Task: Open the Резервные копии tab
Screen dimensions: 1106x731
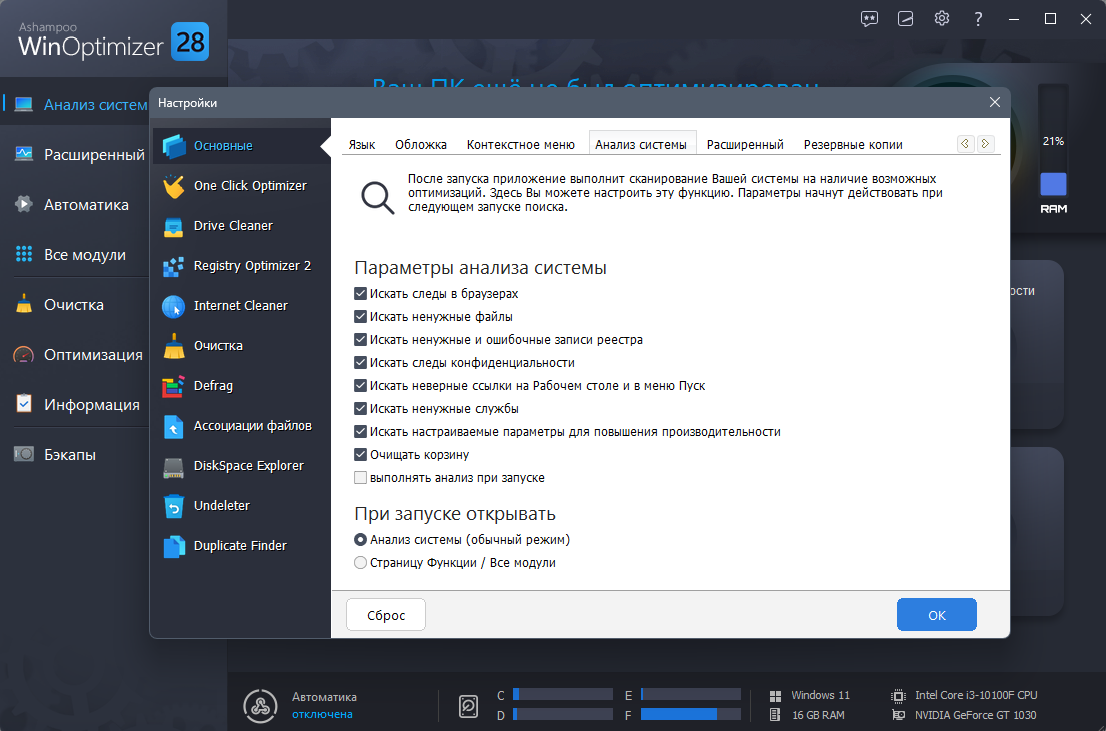Action: [x=853, y=145]
